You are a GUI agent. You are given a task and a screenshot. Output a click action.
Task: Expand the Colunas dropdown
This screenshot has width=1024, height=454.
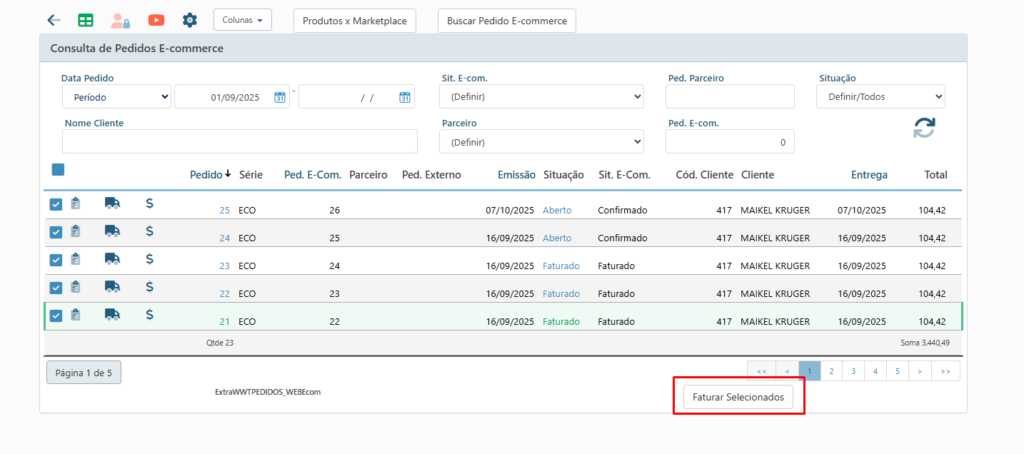point(242,20)
